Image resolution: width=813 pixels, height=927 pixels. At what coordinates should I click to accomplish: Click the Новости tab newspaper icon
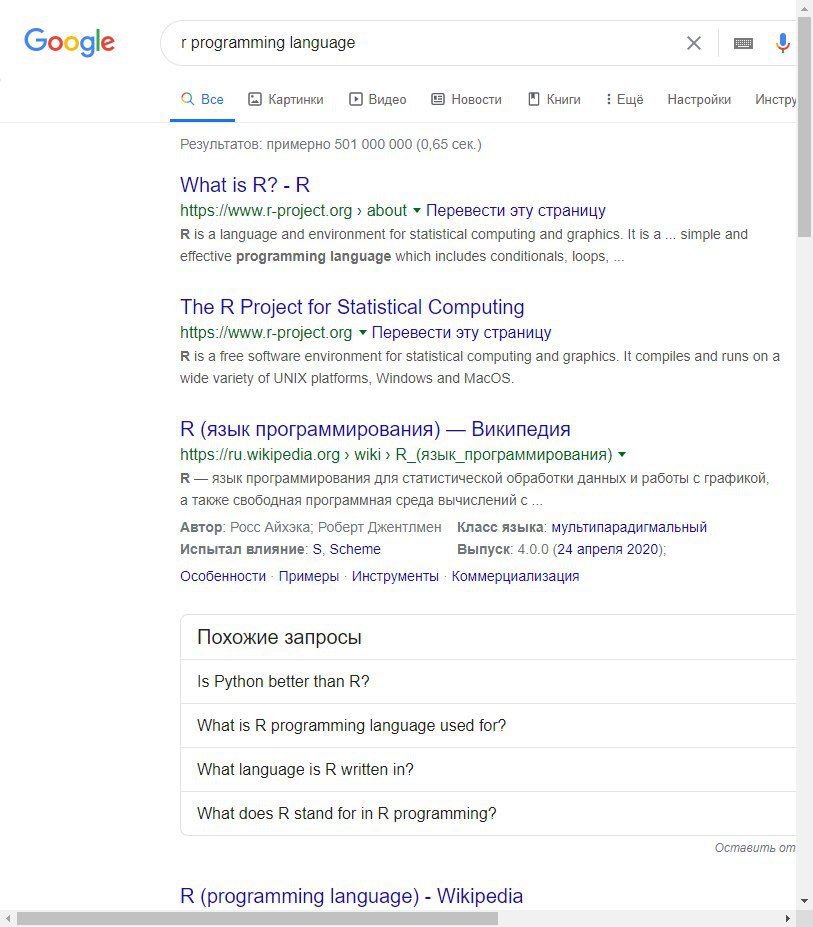point(438,99)
